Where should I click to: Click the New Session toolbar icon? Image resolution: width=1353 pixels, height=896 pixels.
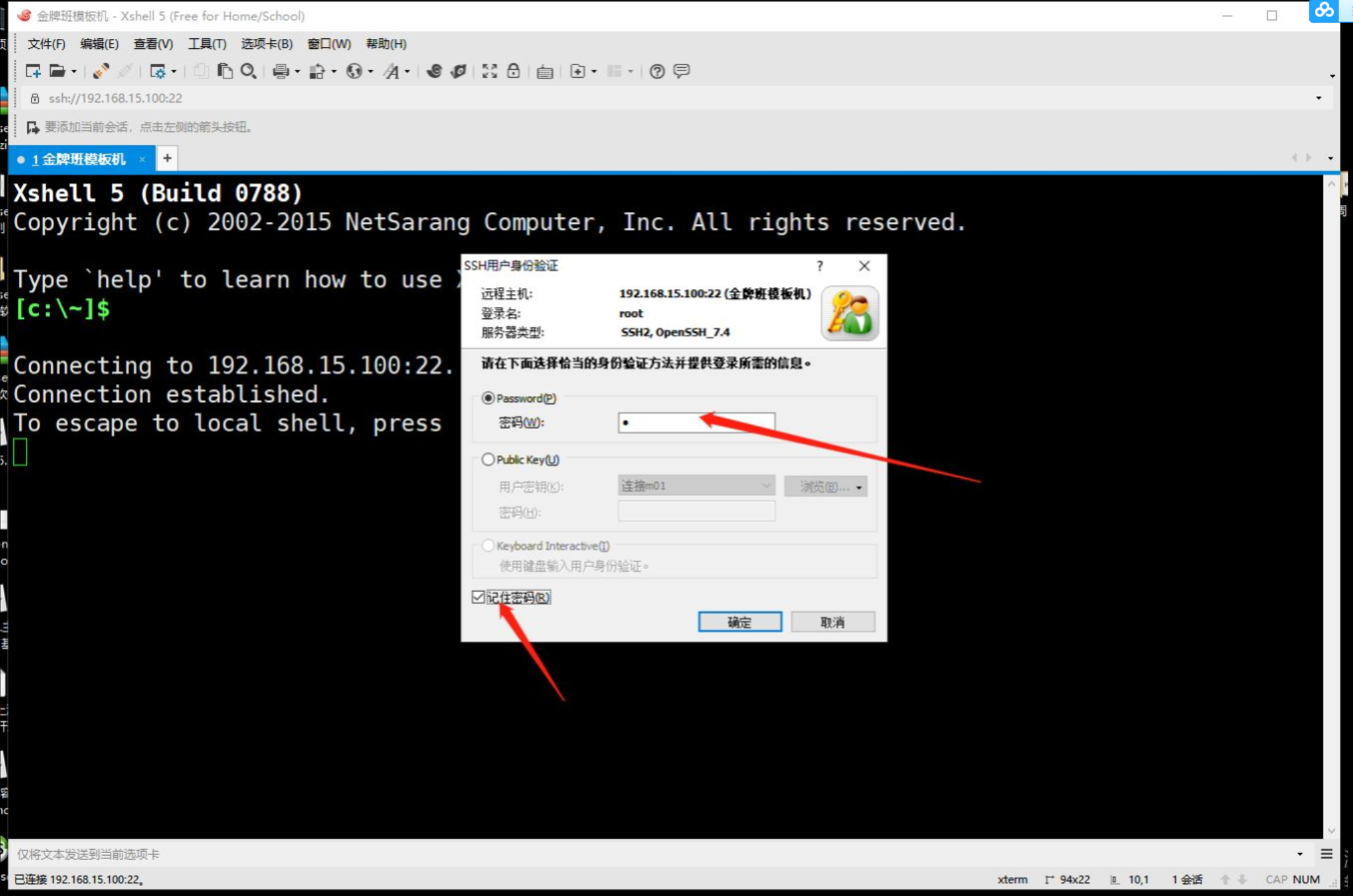(x=33, y=71)
